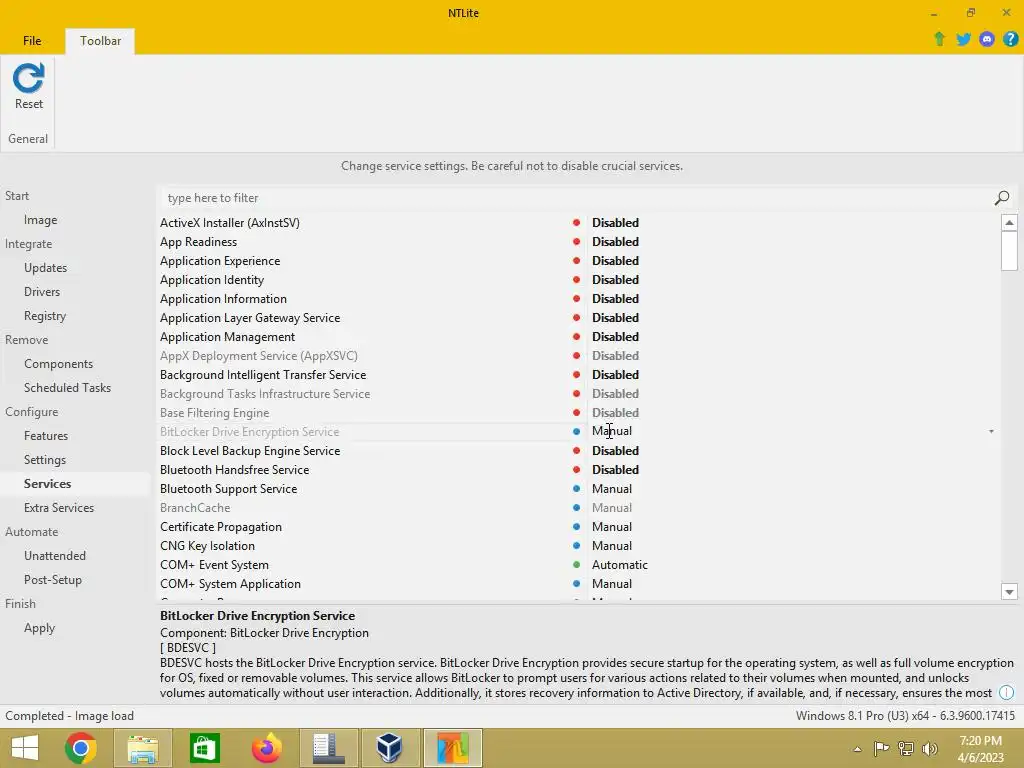Open the server tower taskbar icon
1024x768 pixels.
tap(328, 748)
